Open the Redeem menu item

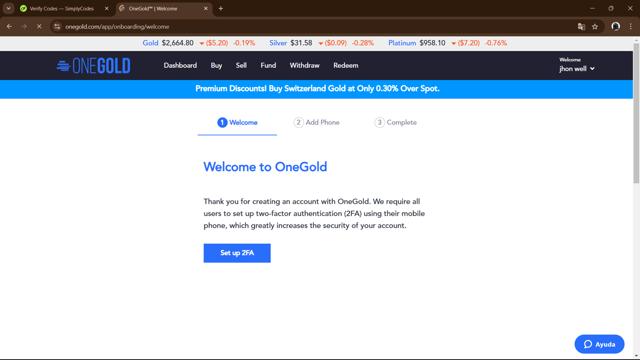(x=346, y=65)
